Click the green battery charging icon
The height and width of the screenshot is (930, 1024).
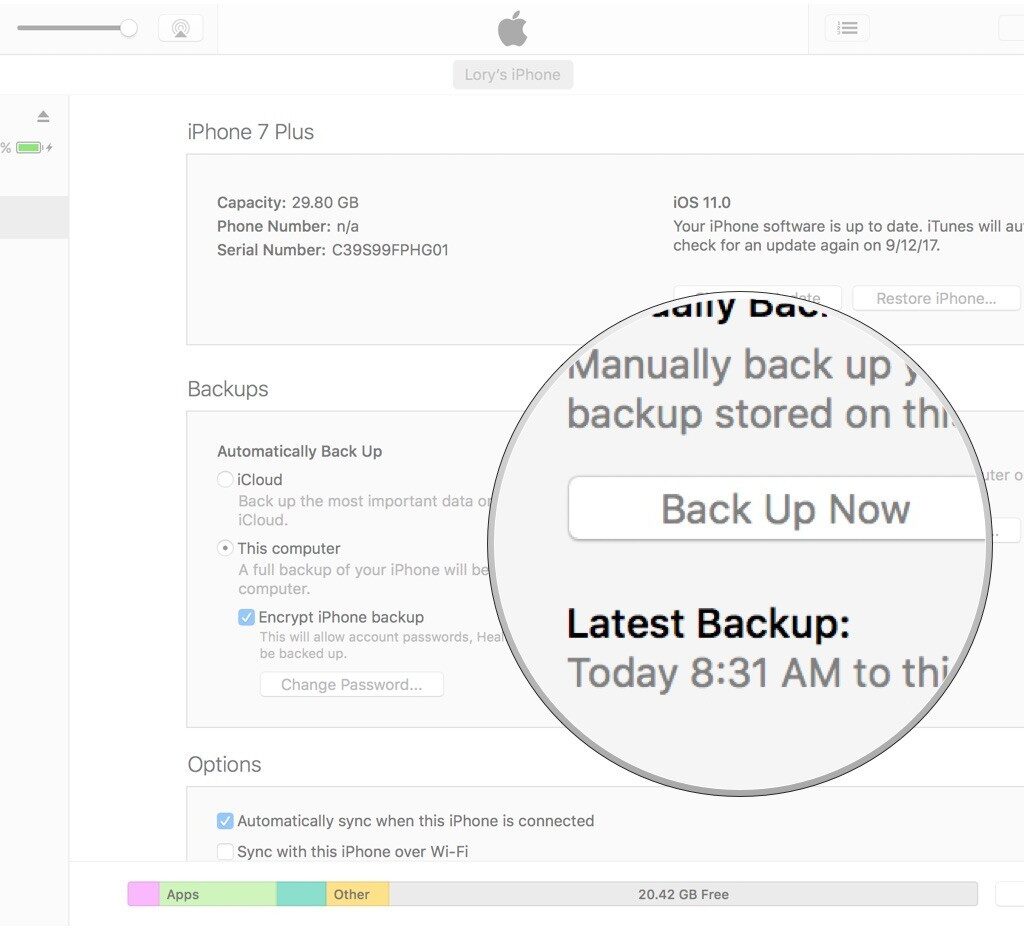pos(29,148)
